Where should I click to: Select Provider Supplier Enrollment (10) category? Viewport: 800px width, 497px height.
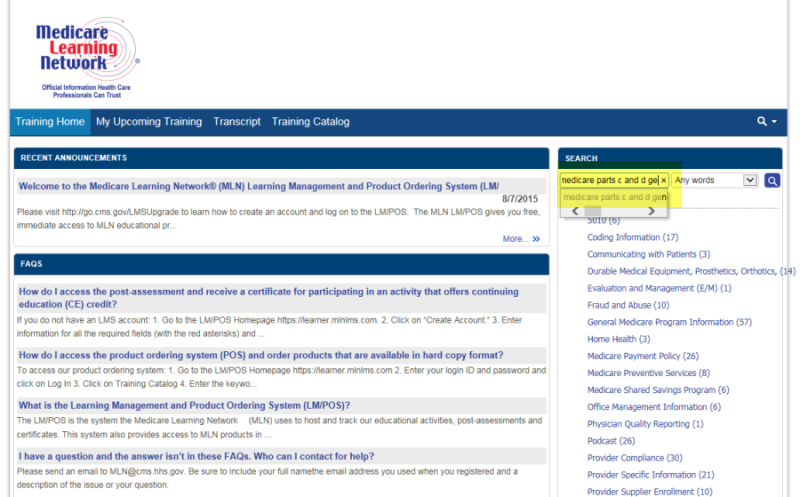click(649, 491)
